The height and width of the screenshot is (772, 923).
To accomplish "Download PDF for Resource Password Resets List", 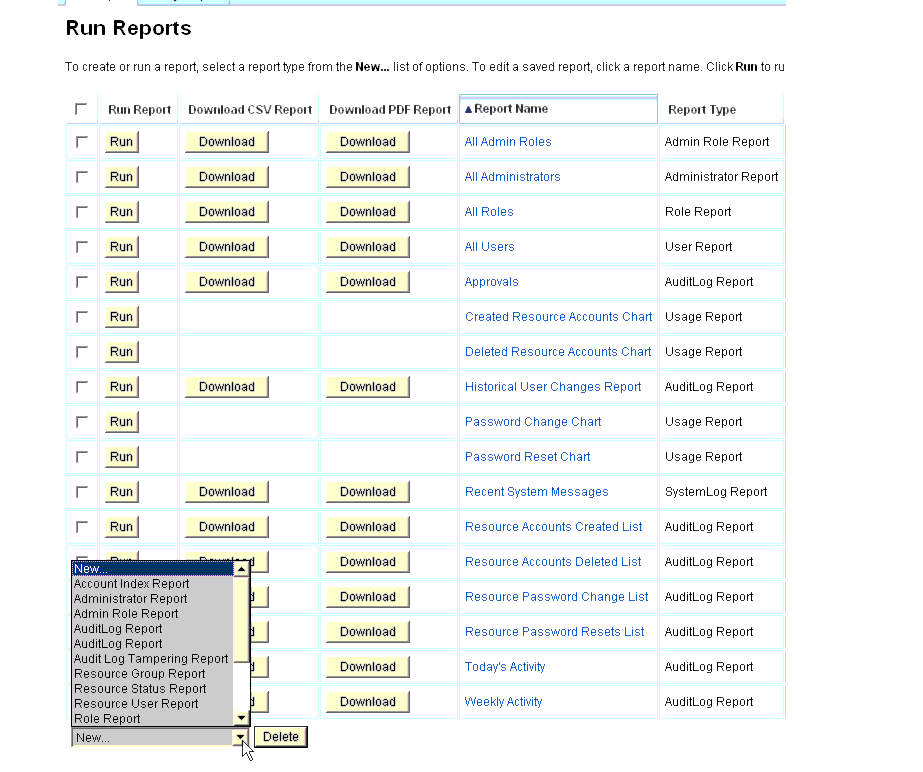I will click(x=368, y=632).
